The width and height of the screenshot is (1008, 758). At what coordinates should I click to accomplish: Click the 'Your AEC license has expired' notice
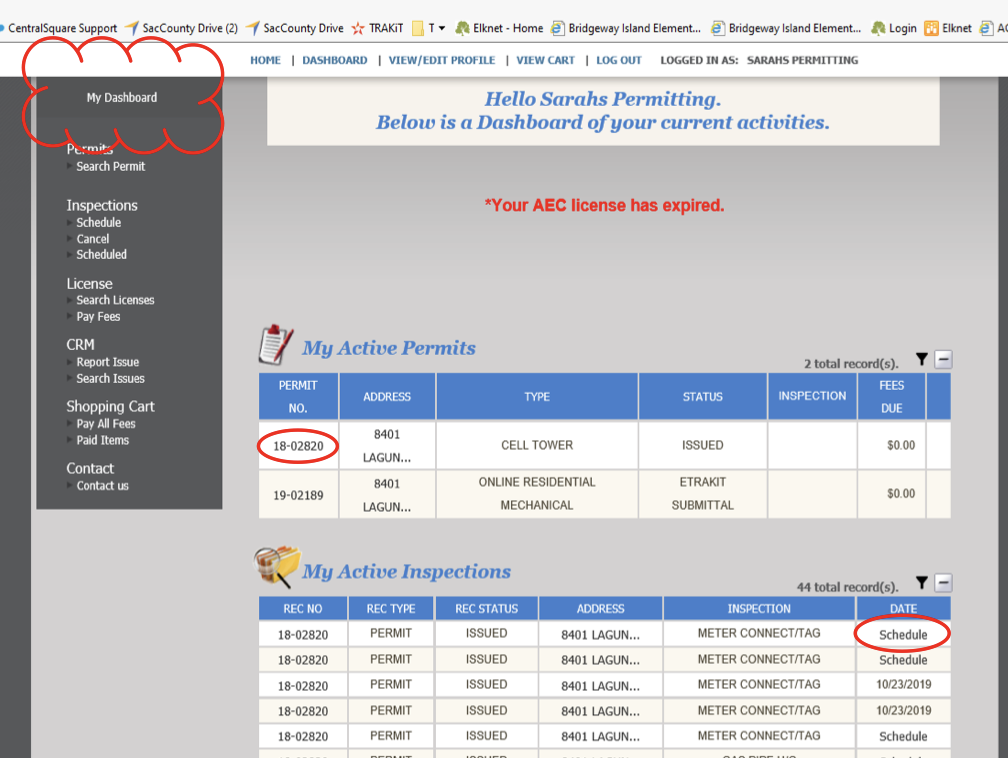click(604, 206)
